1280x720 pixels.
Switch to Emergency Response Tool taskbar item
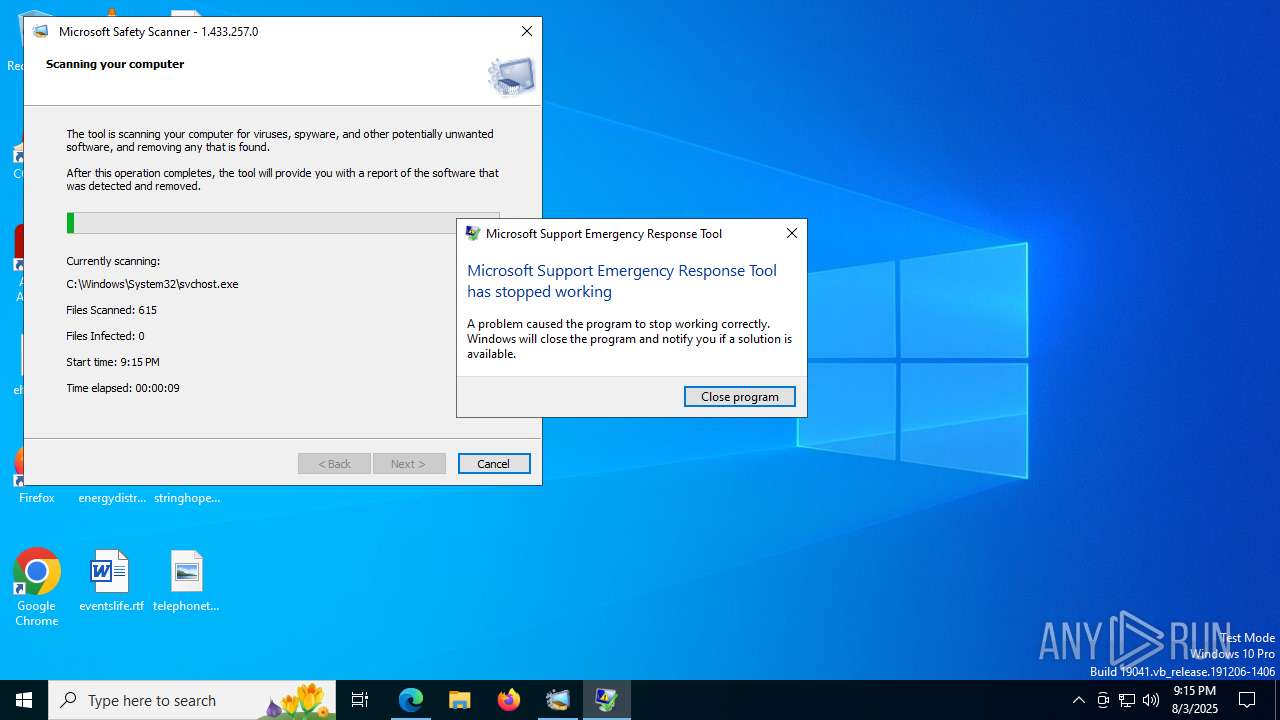point(607,700)
